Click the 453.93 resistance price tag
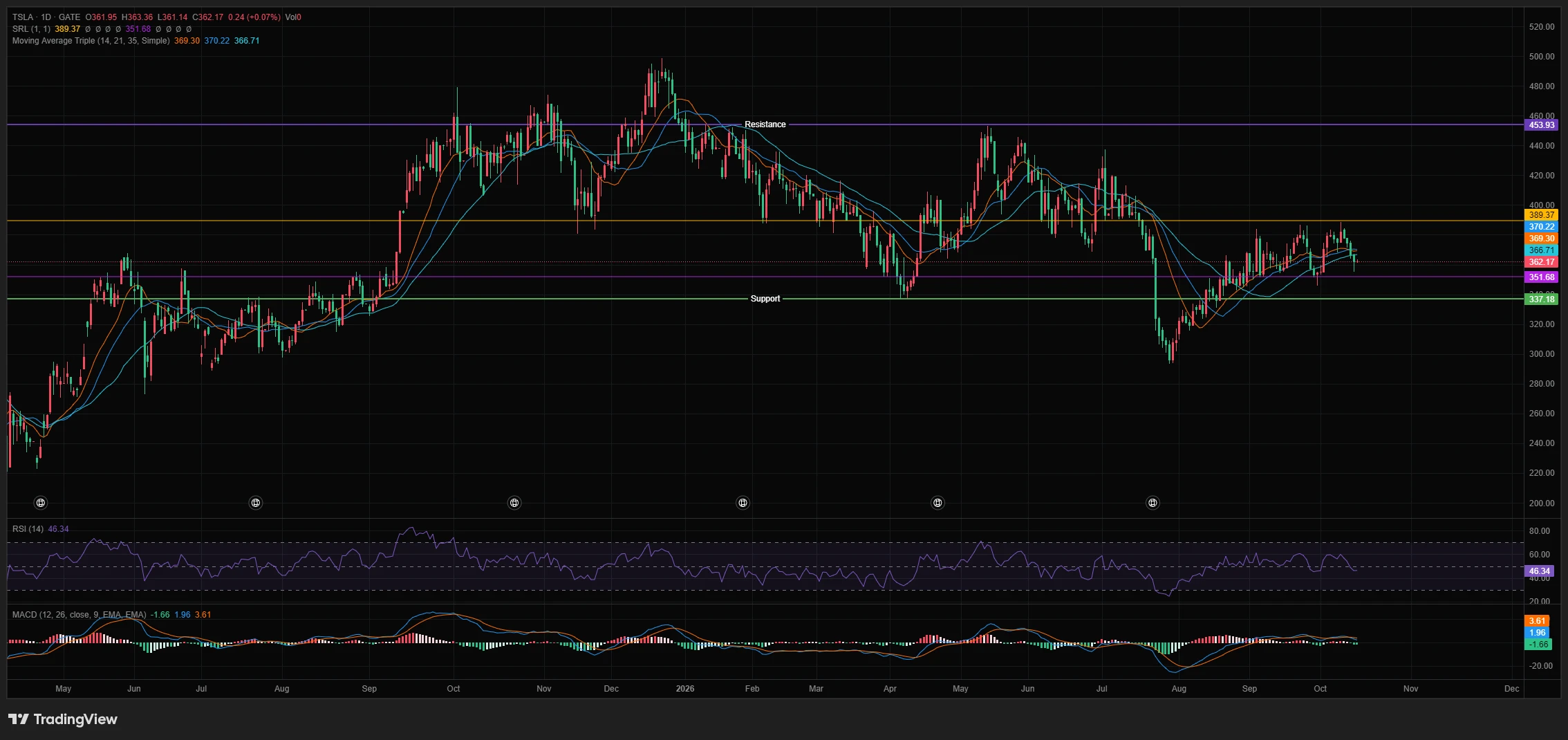 click(1542, 125)
